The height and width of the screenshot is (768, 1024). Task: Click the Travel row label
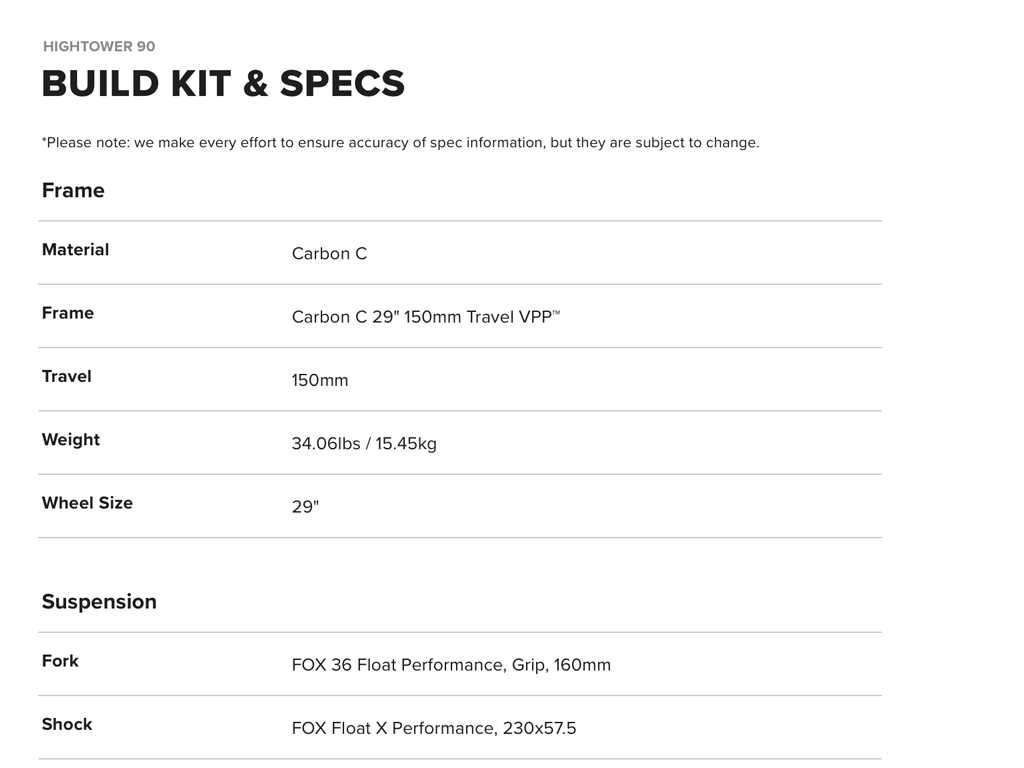[66, 376]
